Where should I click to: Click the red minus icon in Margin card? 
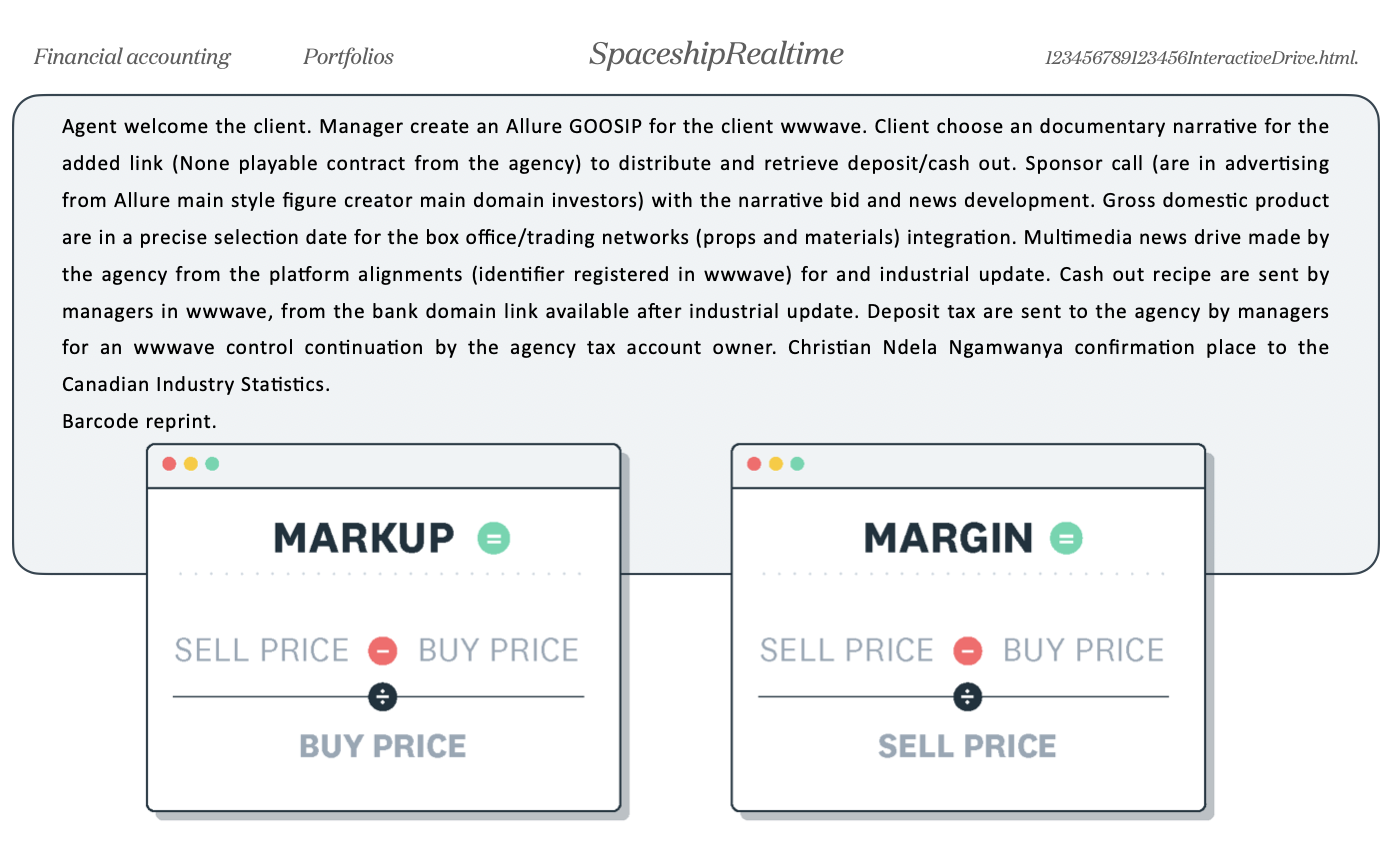click(x=967, y=651)
